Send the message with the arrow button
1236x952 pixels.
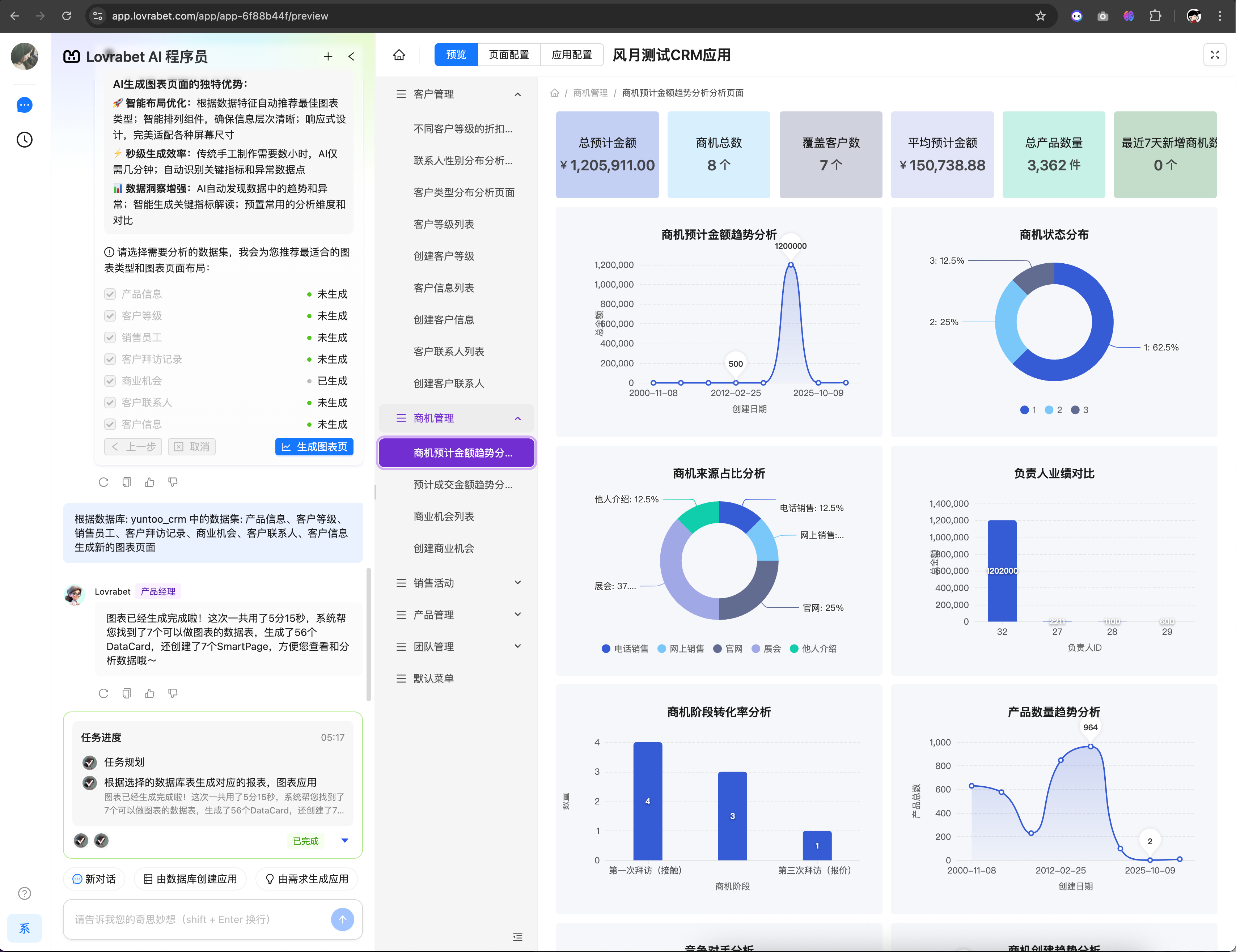coord(342,919)
